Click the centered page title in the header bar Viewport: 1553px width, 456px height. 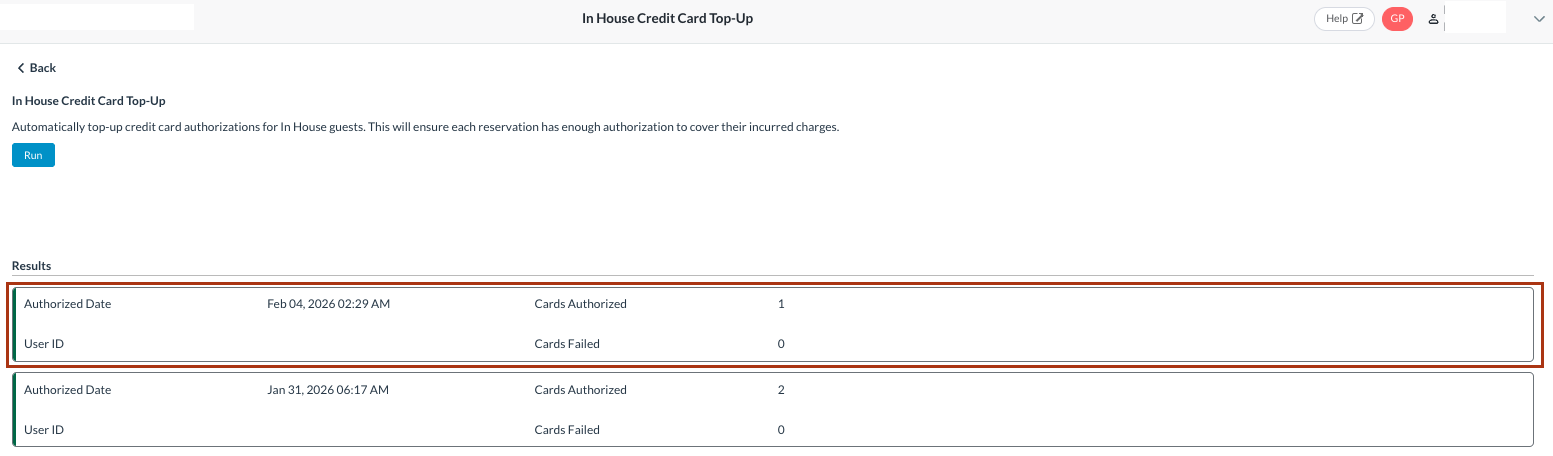pyautogui.click(x=667, y=18)
